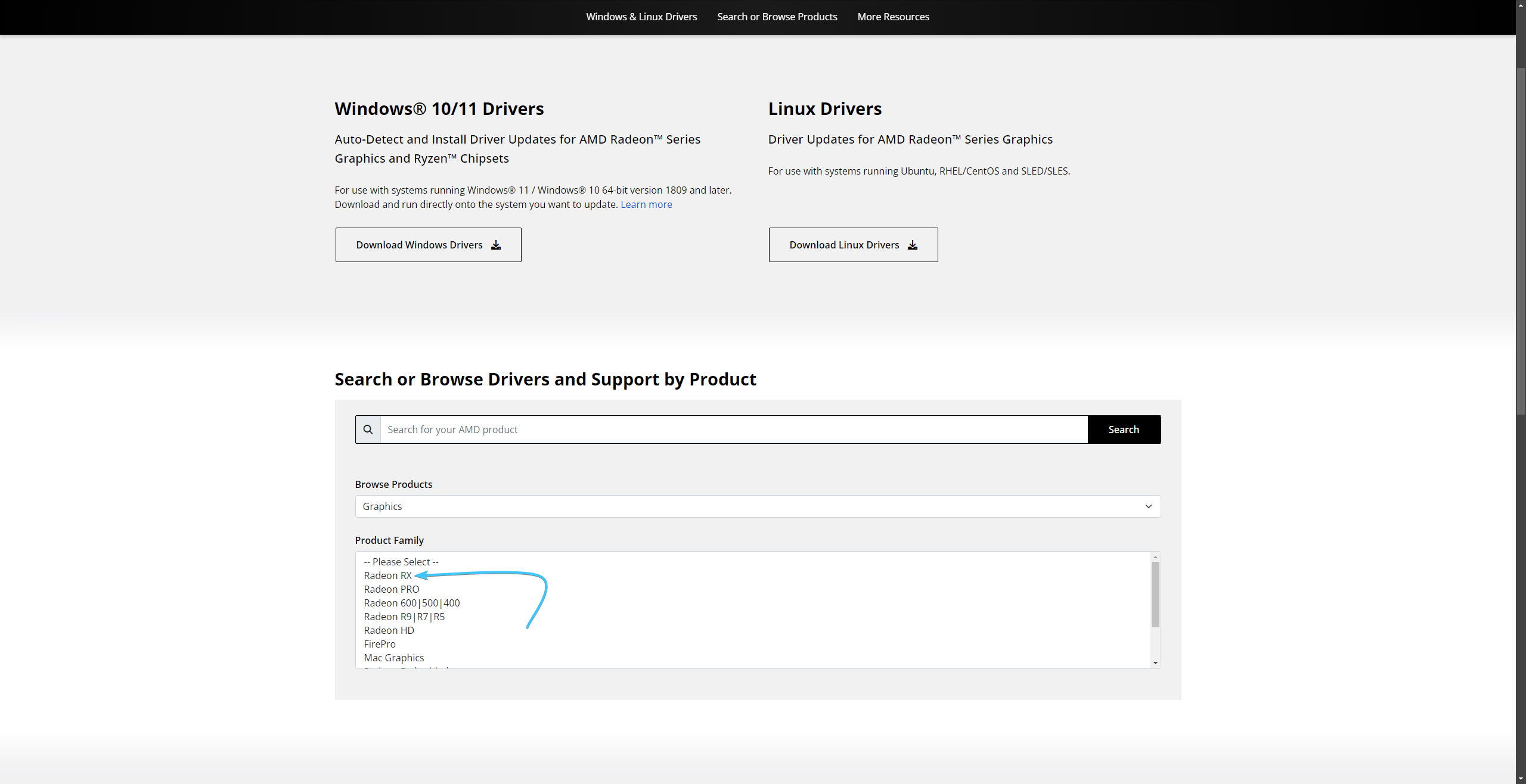
Task: Select Mac Graphics in Product Family list
Action: (394, 658)
